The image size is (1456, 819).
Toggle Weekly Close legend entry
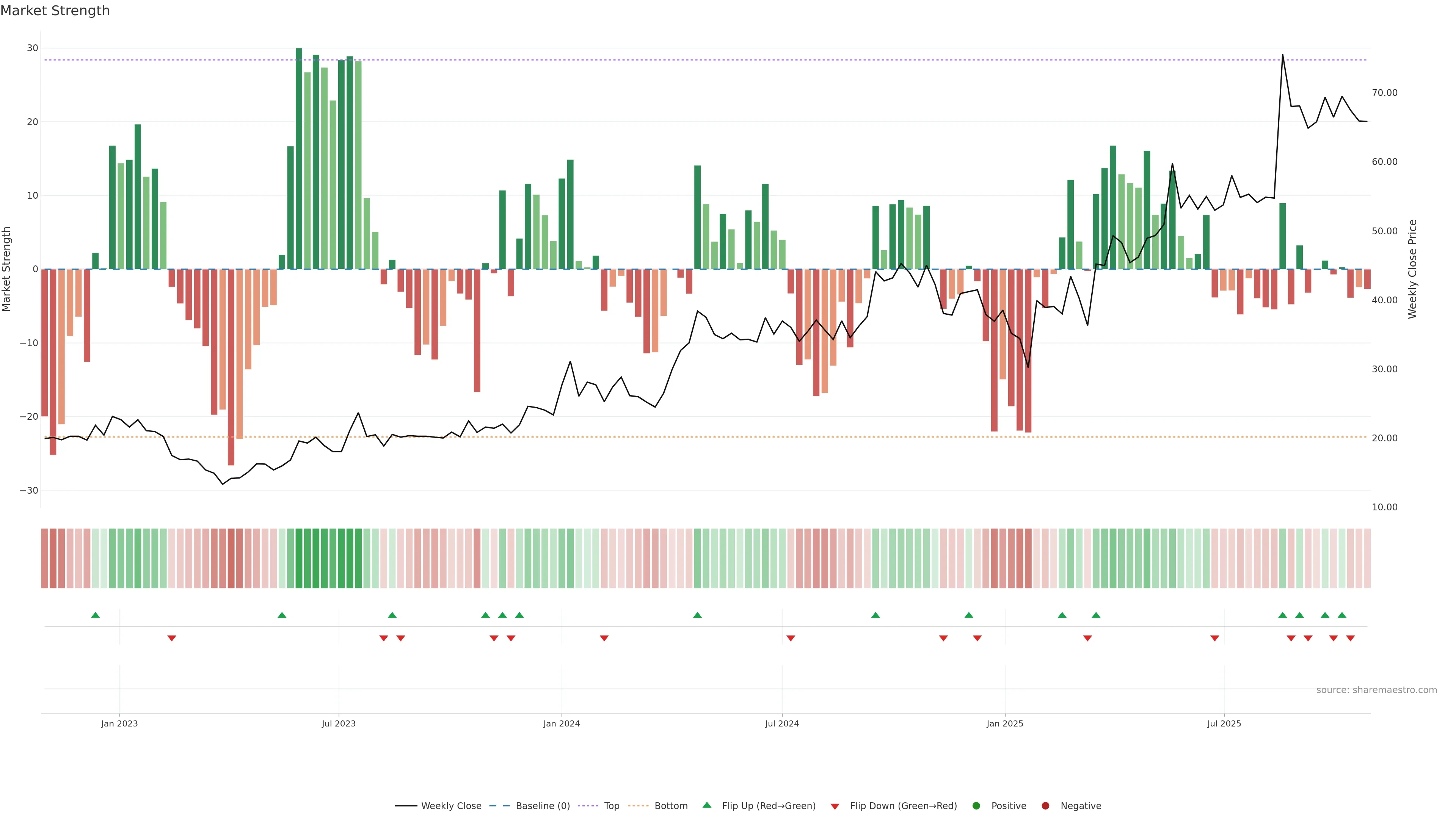tap(438, 805)
